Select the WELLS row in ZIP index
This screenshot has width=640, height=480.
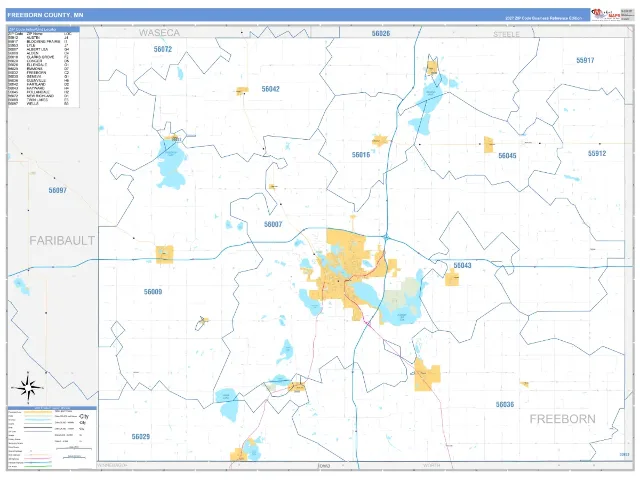pyautogui.click(x=38, y=103)
